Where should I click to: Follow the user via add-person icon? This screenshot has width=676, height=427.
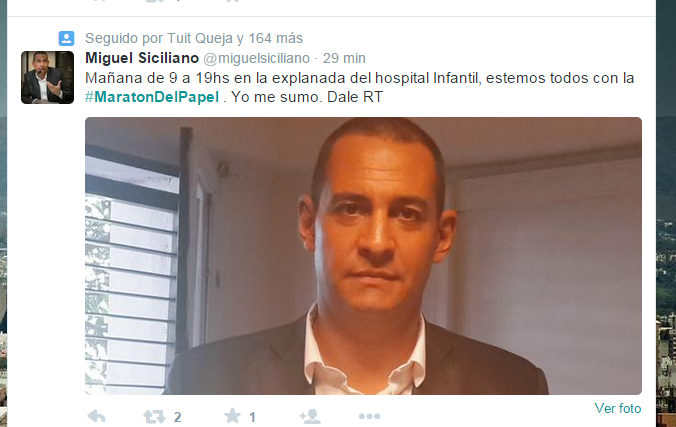[310, 416]
